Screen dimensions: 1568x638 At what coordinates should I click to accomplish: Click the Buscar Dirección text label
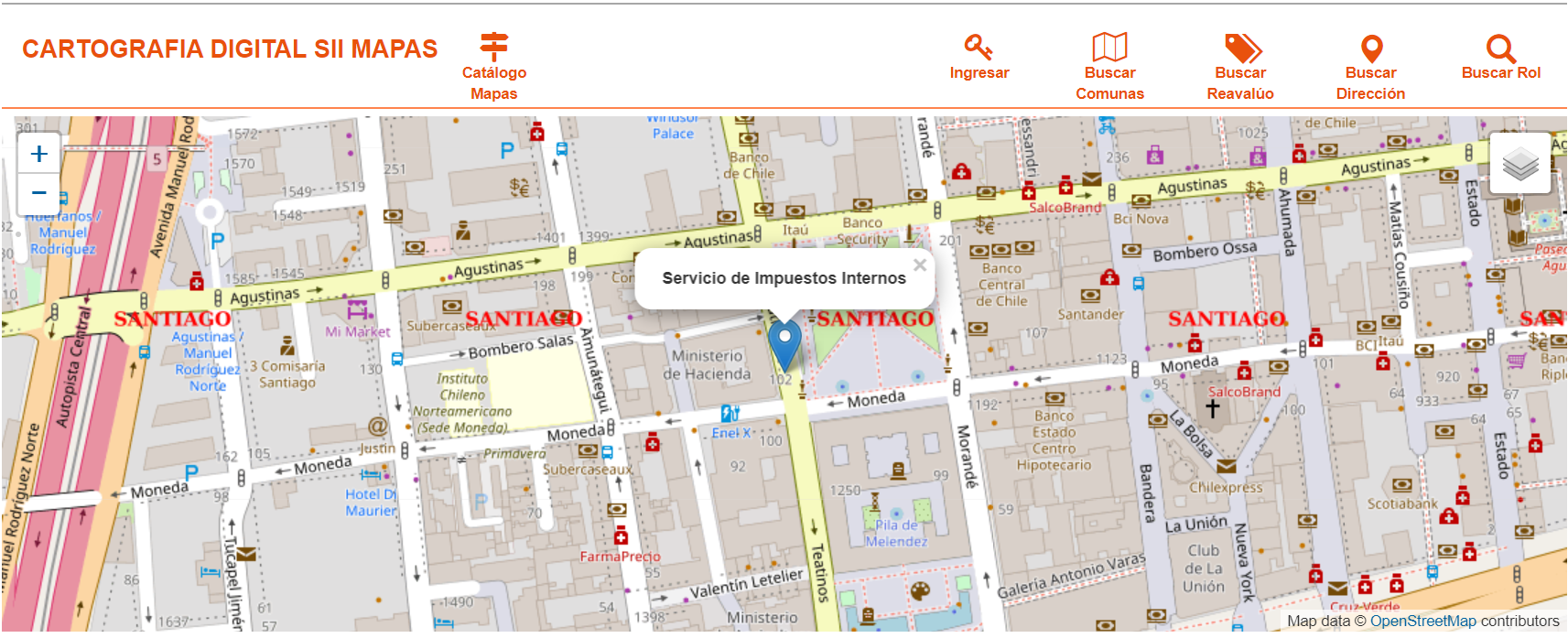click(1370, 83)
